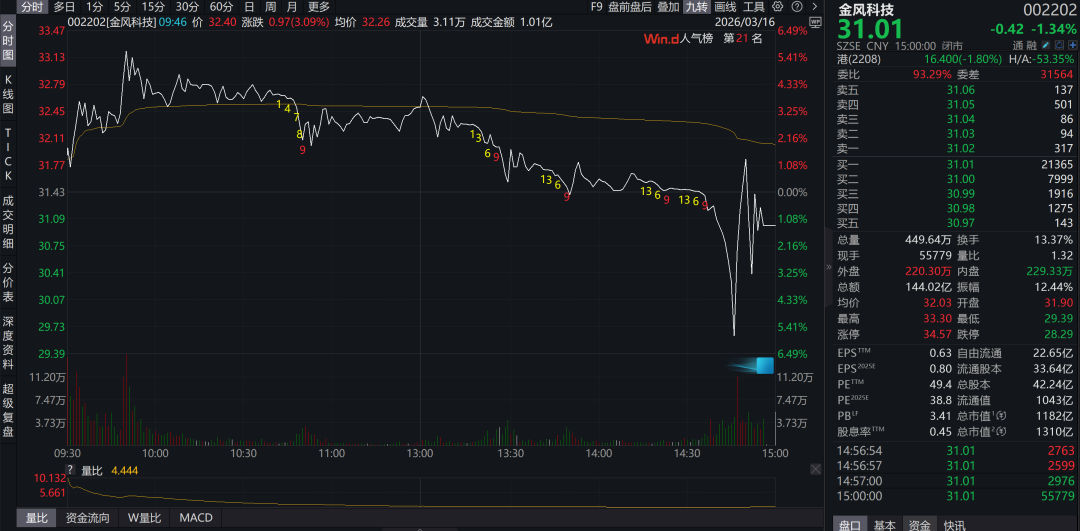The image size is (1080, 531).
Task: Select the 5分 period tab
Action: (x=122, y=7)
